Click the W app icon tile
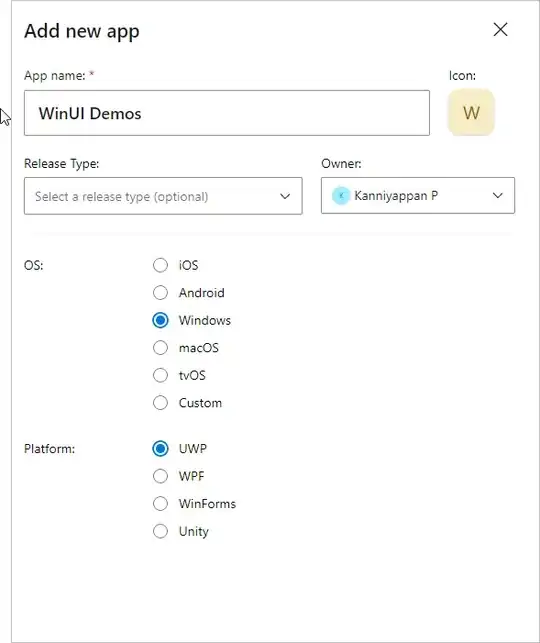This screenshot has width=540, height=643. point(471,112)
